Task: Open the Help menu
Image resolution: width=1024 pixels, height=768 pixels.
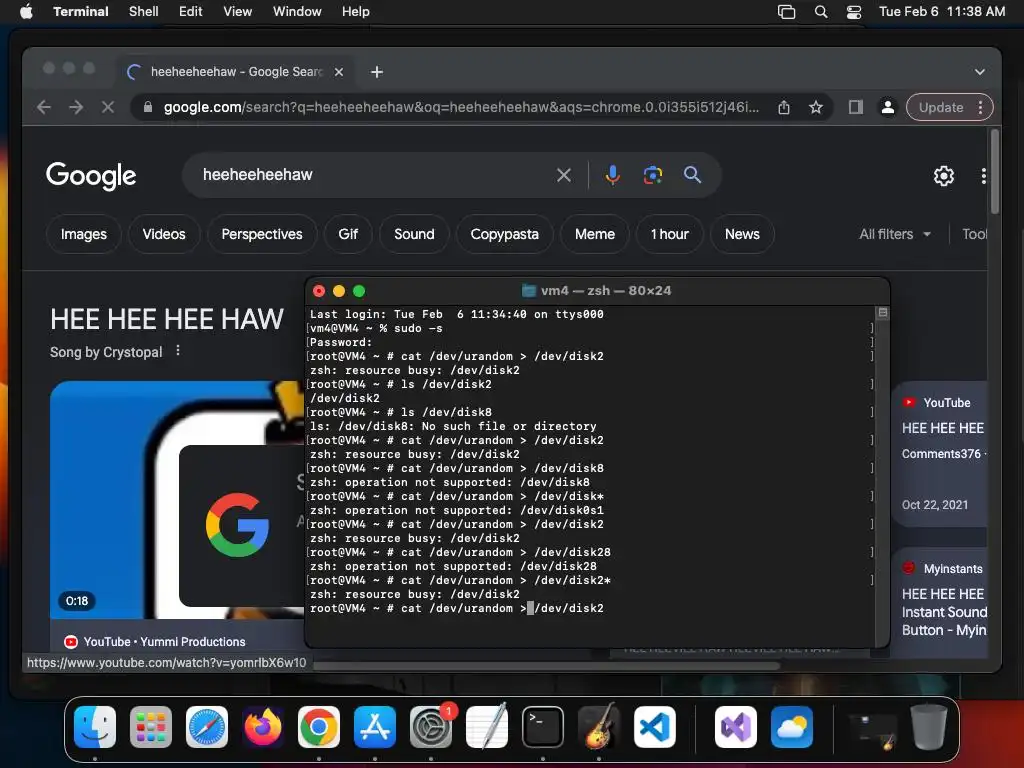Action: 355,11
